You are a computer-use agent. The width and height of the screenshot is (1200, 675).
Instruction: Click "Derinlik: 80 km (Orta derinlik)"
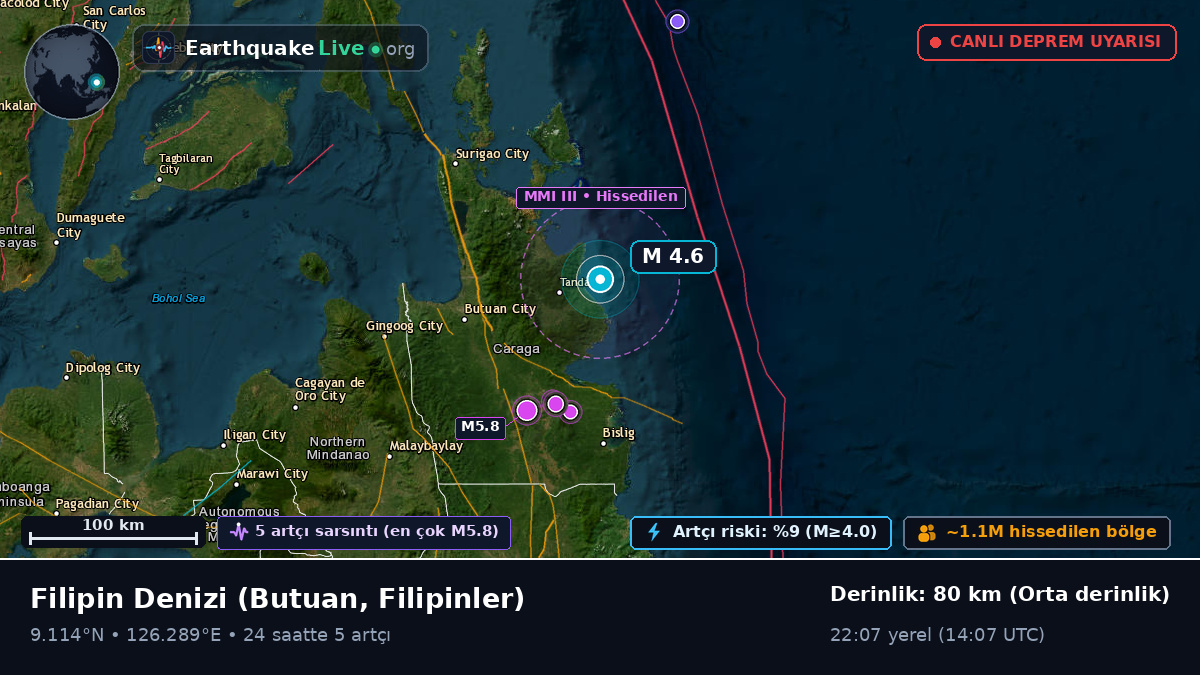click(x=1000, y=594)
